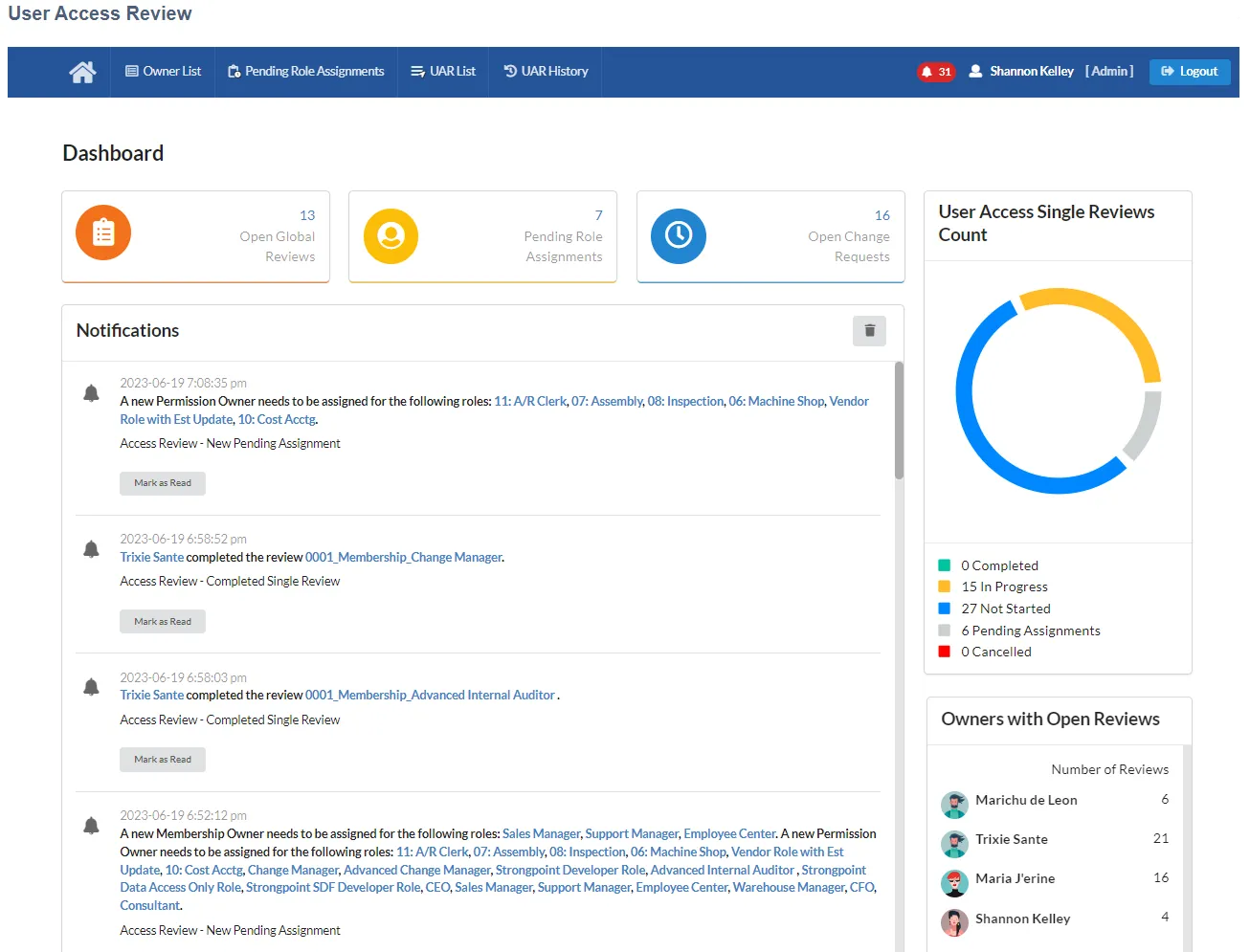Click the user profile icon in navbar
Viewport: 1250px width, 952px height.
pos(975,71)
